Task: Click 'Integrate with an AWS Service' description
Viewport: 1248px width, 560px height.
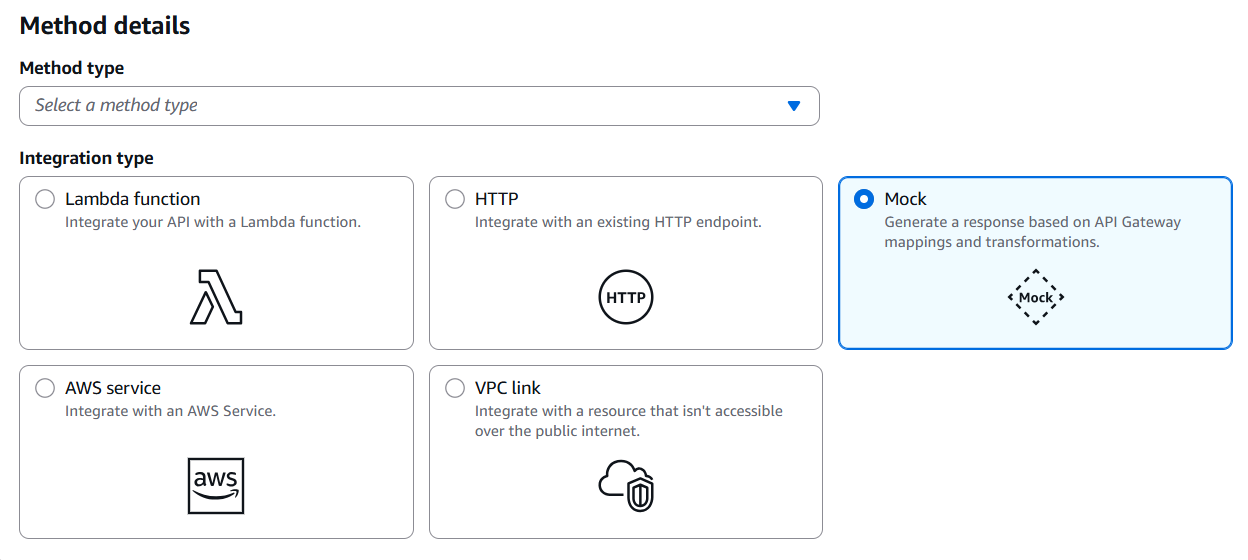Action: click(x=170, y=411)
